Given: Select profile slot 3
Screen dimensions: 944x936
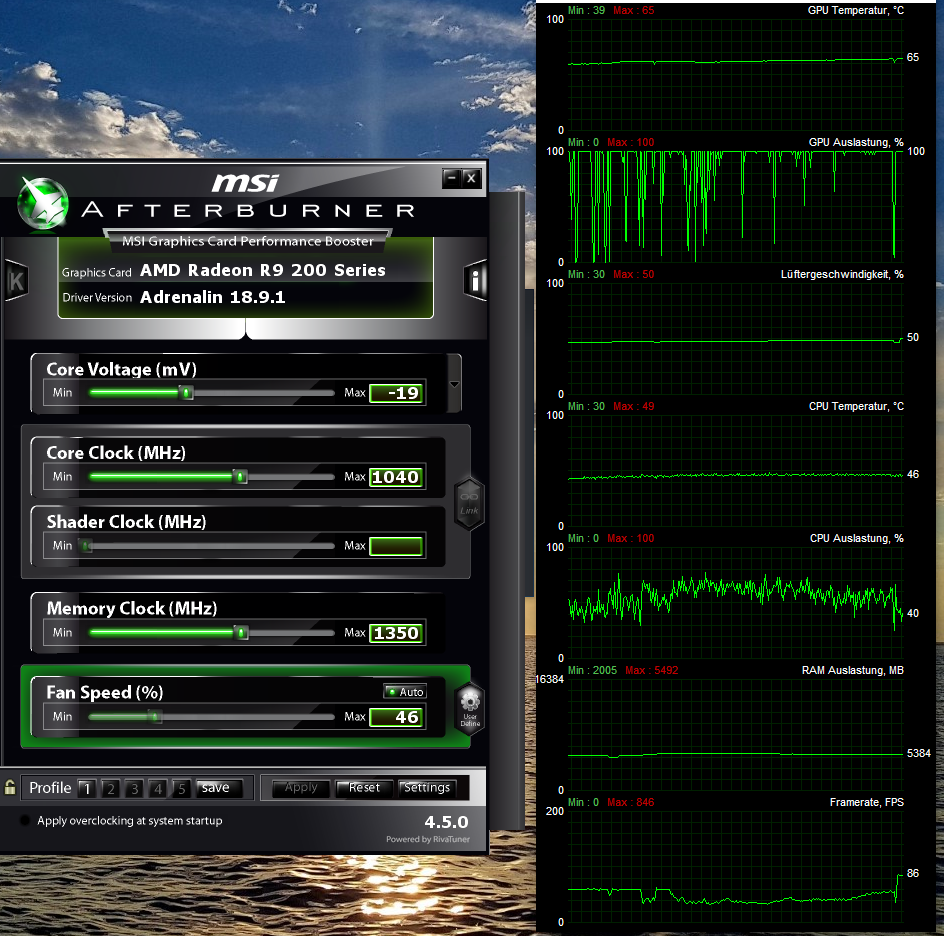Looking at the screenshot, I should click(x=134, y=789).
